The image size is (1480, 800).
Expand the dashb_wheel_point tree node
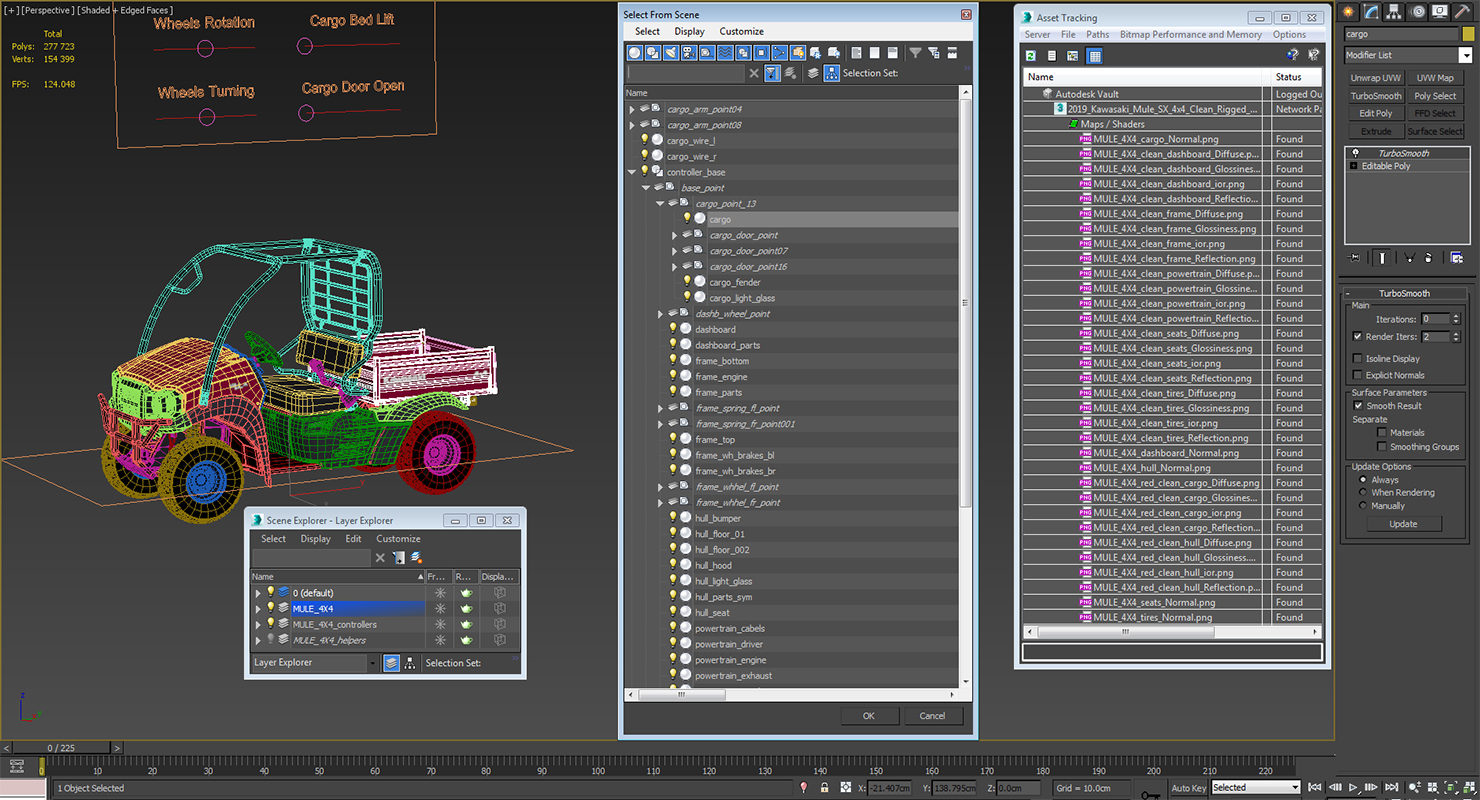[x=660, y=314]
